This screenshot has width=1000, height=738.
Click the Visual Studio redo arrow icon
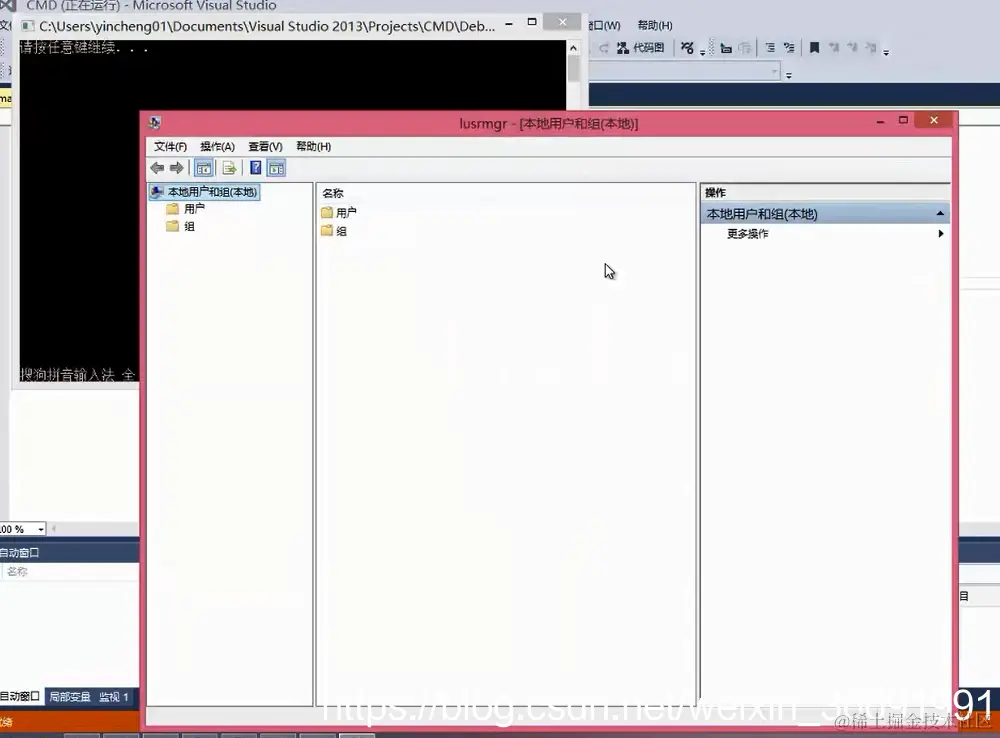(x=603, y=48)
